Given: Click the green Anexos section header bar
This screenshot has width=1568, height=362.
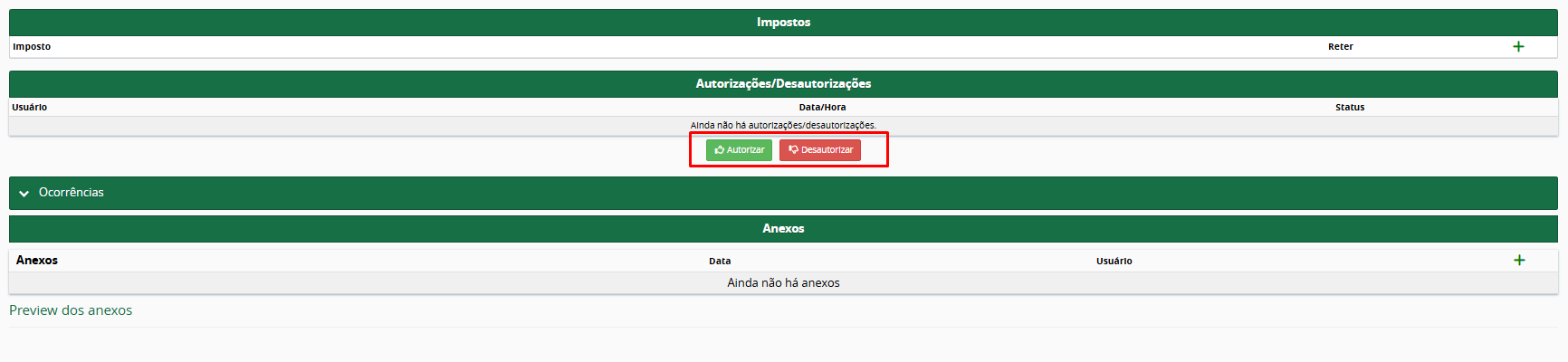Looking at the screenshot, I should [783, 228].
